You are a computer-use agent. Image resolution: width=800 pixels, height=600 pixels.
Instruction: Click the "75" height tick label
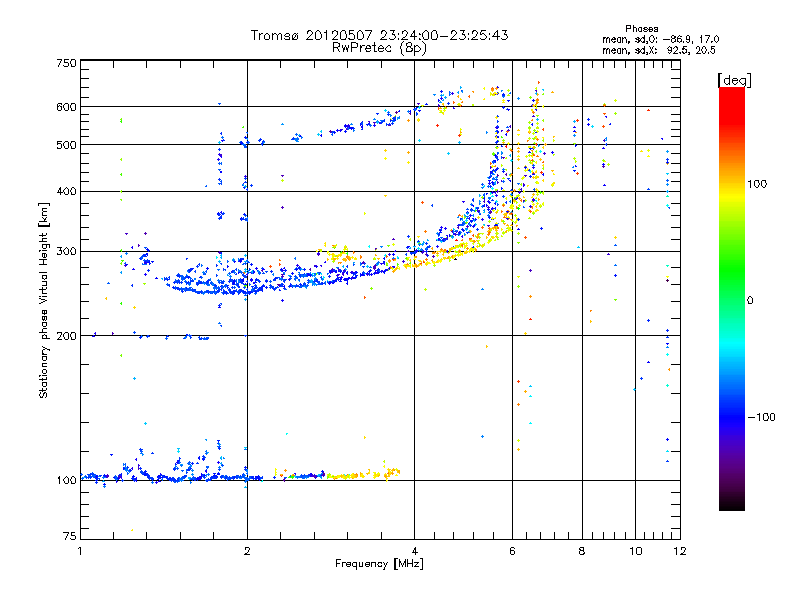pos(70,536)
